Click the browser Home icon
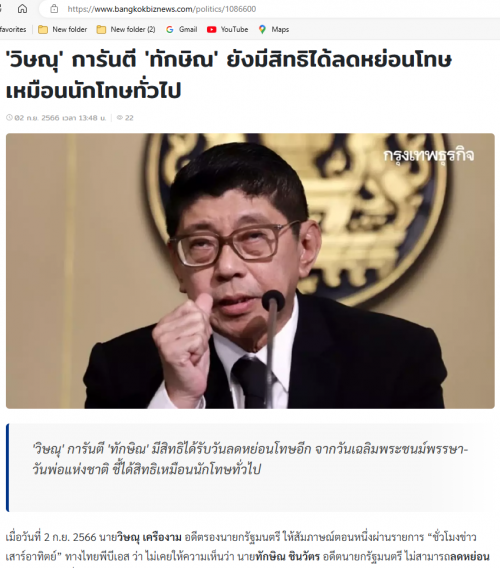 (22, 8)
